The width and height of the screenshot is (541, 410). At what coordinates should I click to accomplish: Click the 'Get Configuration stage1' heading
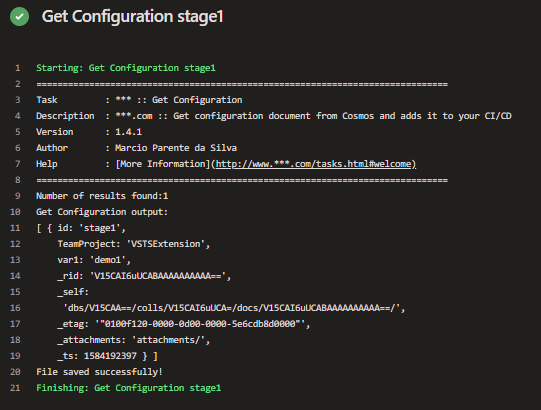tap(132, 17)
